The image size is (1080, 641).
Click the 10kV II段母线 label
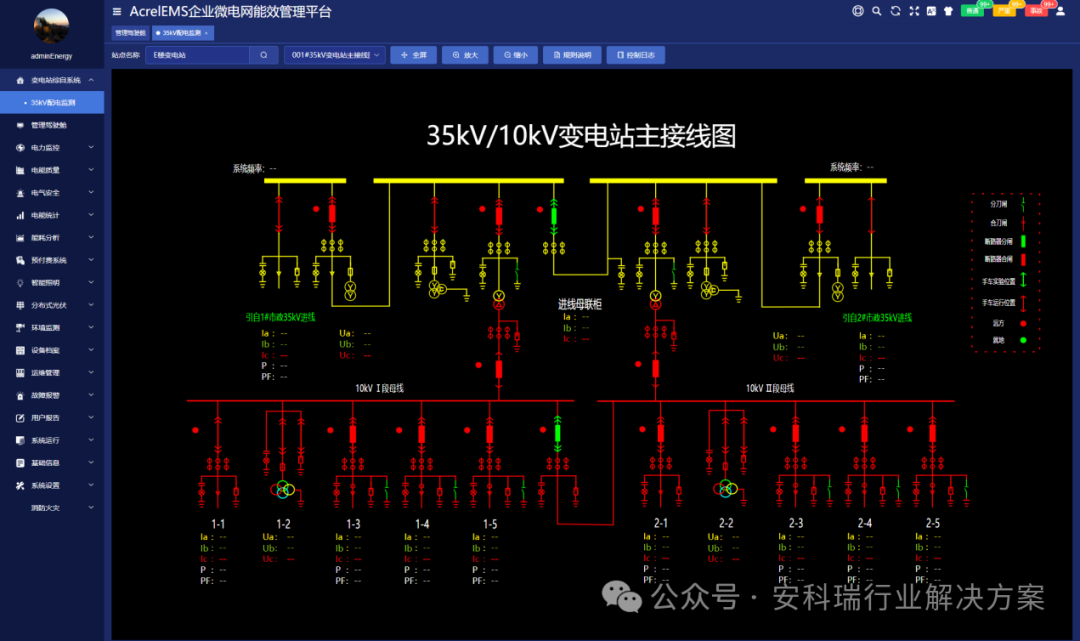pos(770,388)
